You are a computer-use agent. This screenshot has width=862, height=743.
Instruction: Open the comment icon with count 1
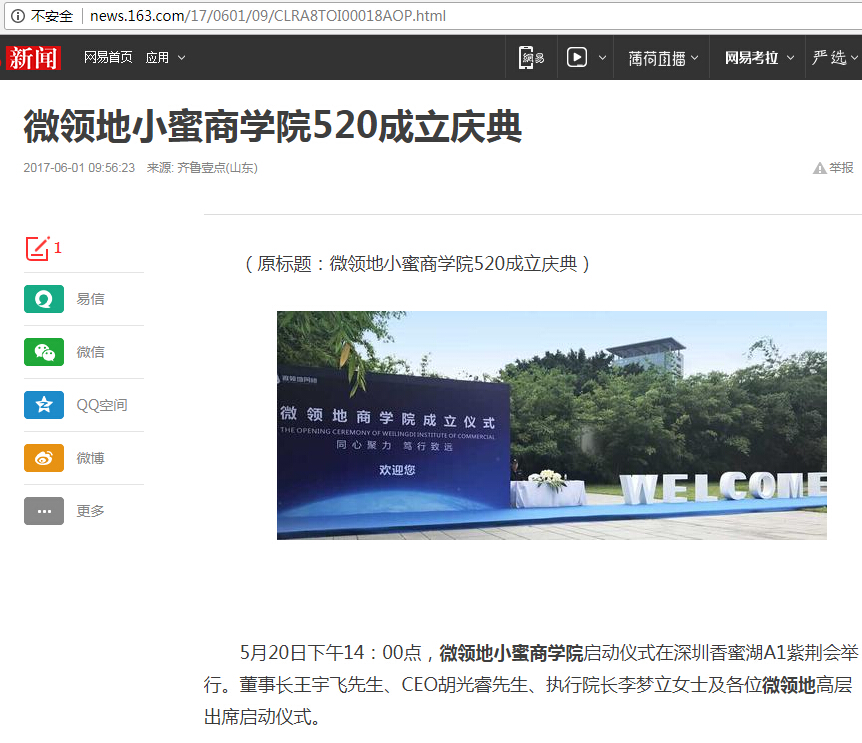pyautogui.click(x=37, y=248)
